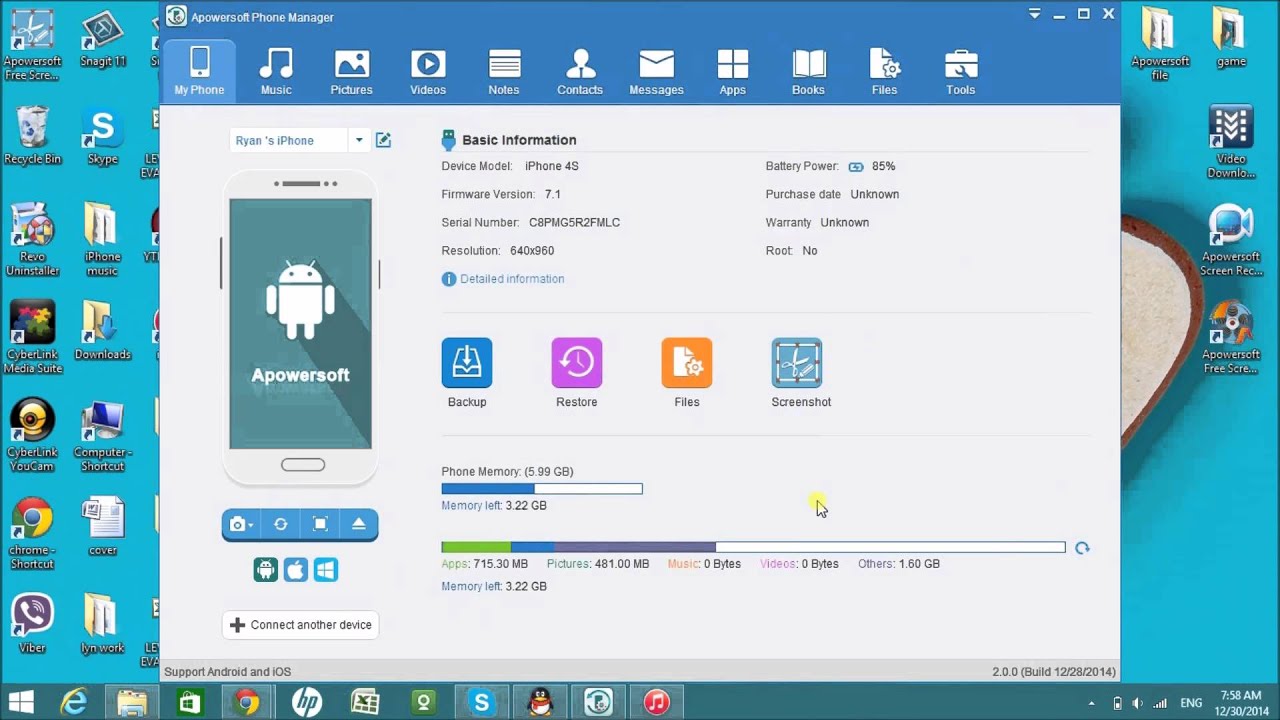This screenshot has height=720, width=1280.
Task: Open Snagit 11 desktop icon
Action: pos(102,40)
